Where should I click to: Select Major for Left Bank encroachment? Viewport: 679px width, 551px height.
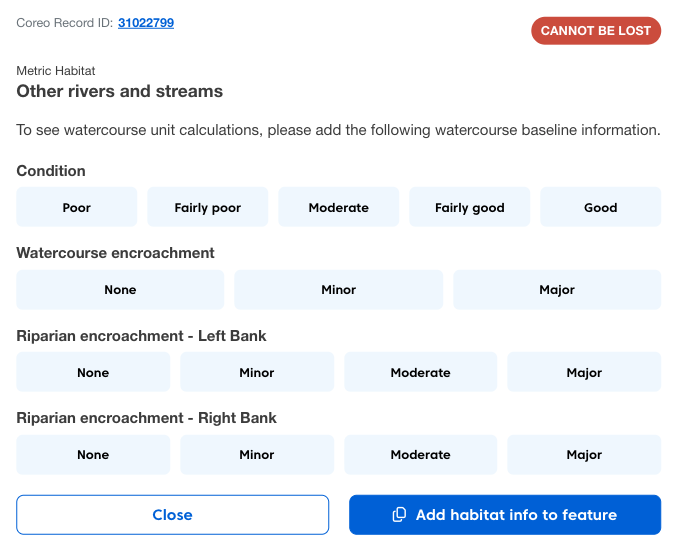click(584, 373)
